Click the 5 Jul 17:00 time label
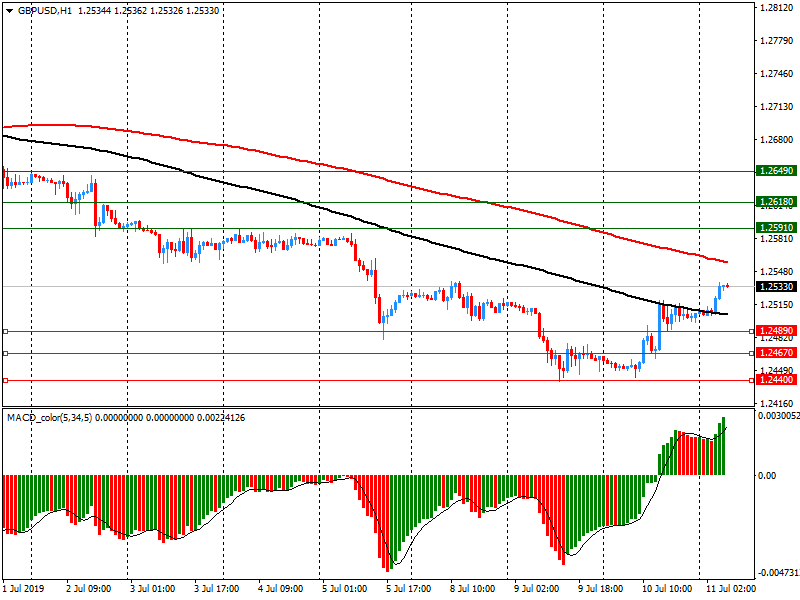Viewport: 800px width, 600px height. click(408, 589)
